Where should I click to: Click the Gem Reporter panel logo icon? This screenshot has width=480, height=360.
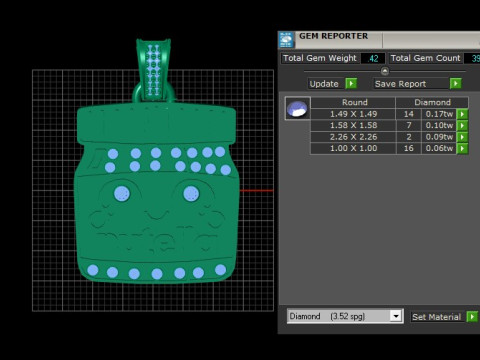pyautogui.click(x=286, y=40)
